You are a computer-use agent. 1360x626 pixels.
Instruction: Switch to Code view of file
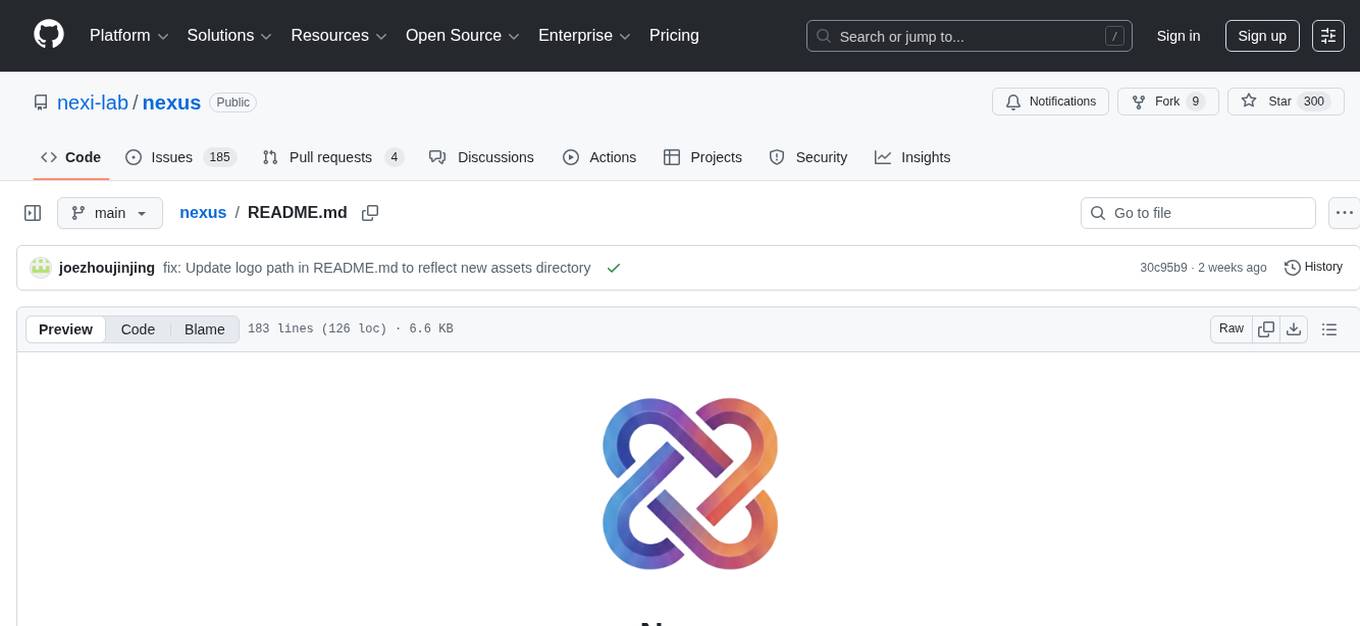coord(138,329)
